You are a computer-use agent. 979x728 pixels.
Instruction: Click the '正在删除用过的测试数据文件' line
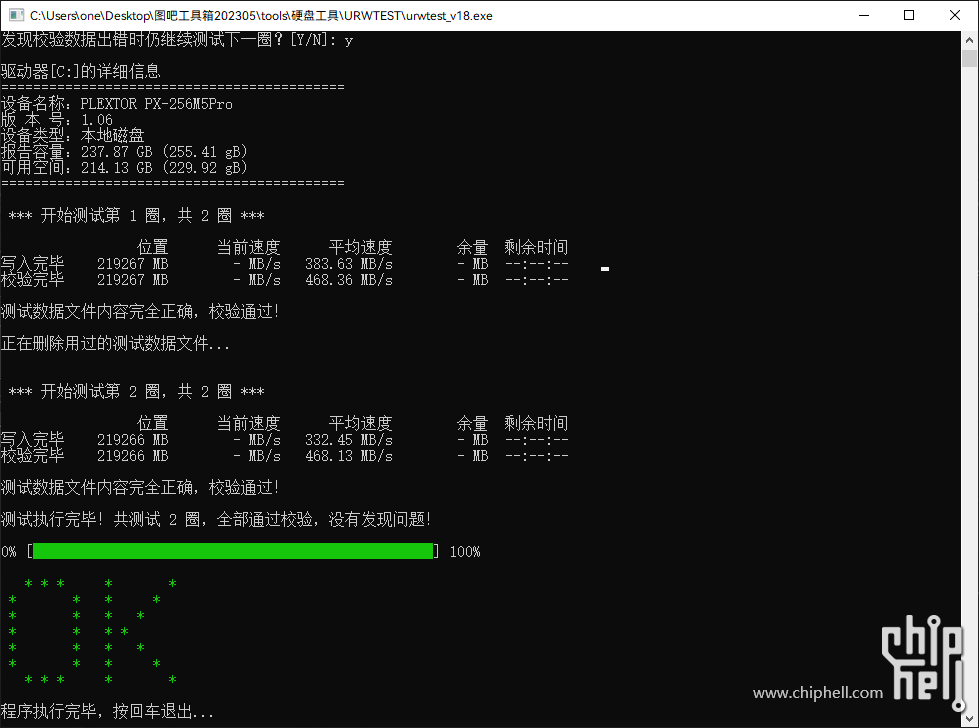tap(116, 343)
